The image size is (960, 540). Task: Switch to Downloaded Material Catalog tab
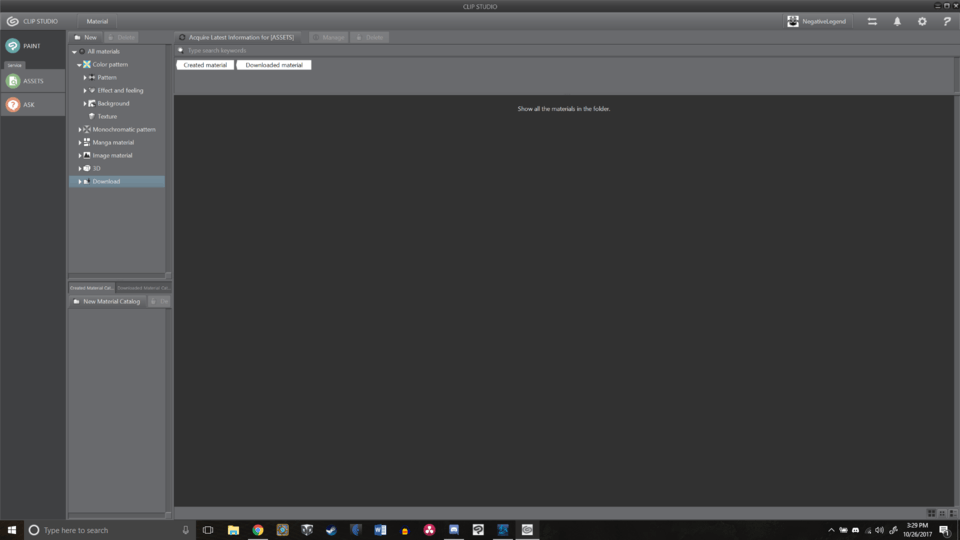click(x=143, y=288)
